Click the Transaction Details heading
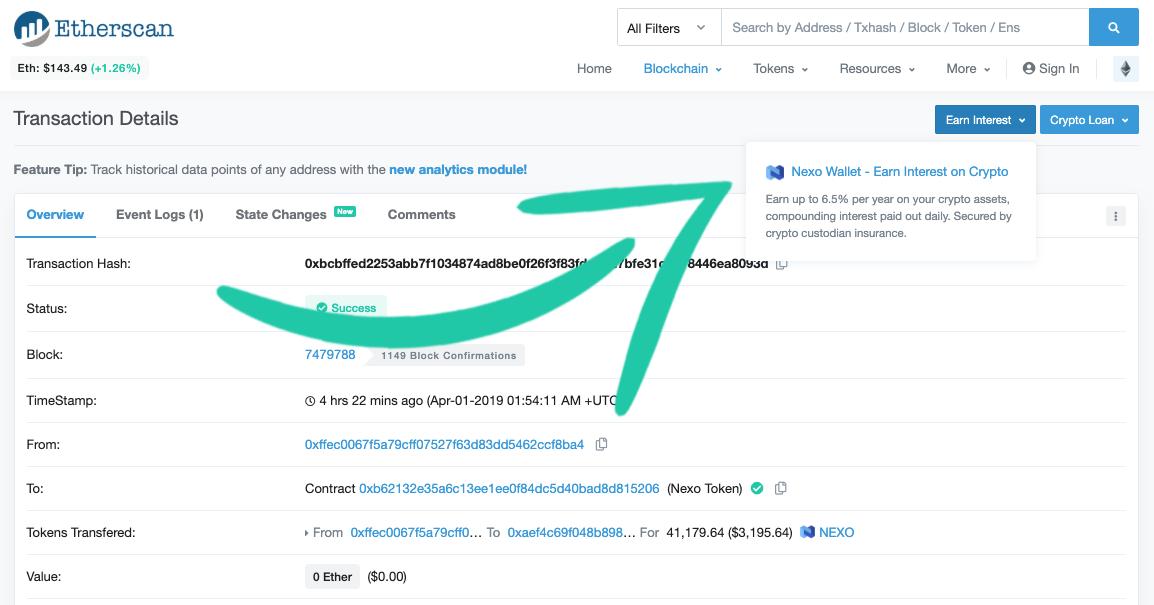 [96, 118]
